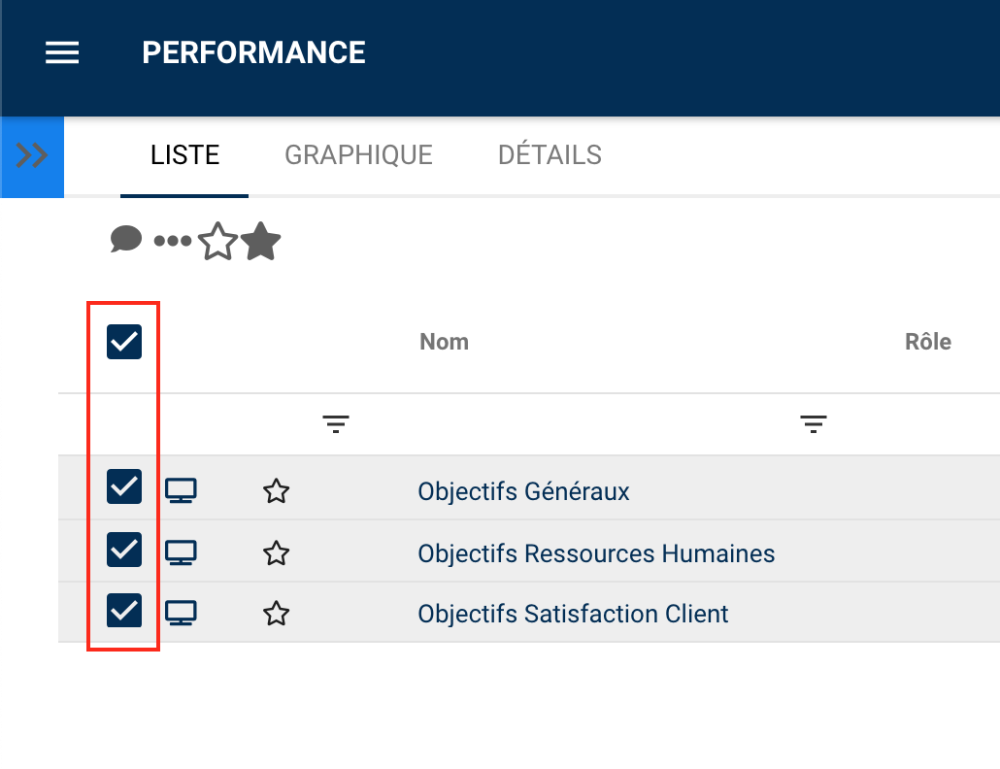Screen dimensions: 1000x769
Task: Click monitor icon beside Objectifs Satisfaction Client
Action: (x=181, y=613)
